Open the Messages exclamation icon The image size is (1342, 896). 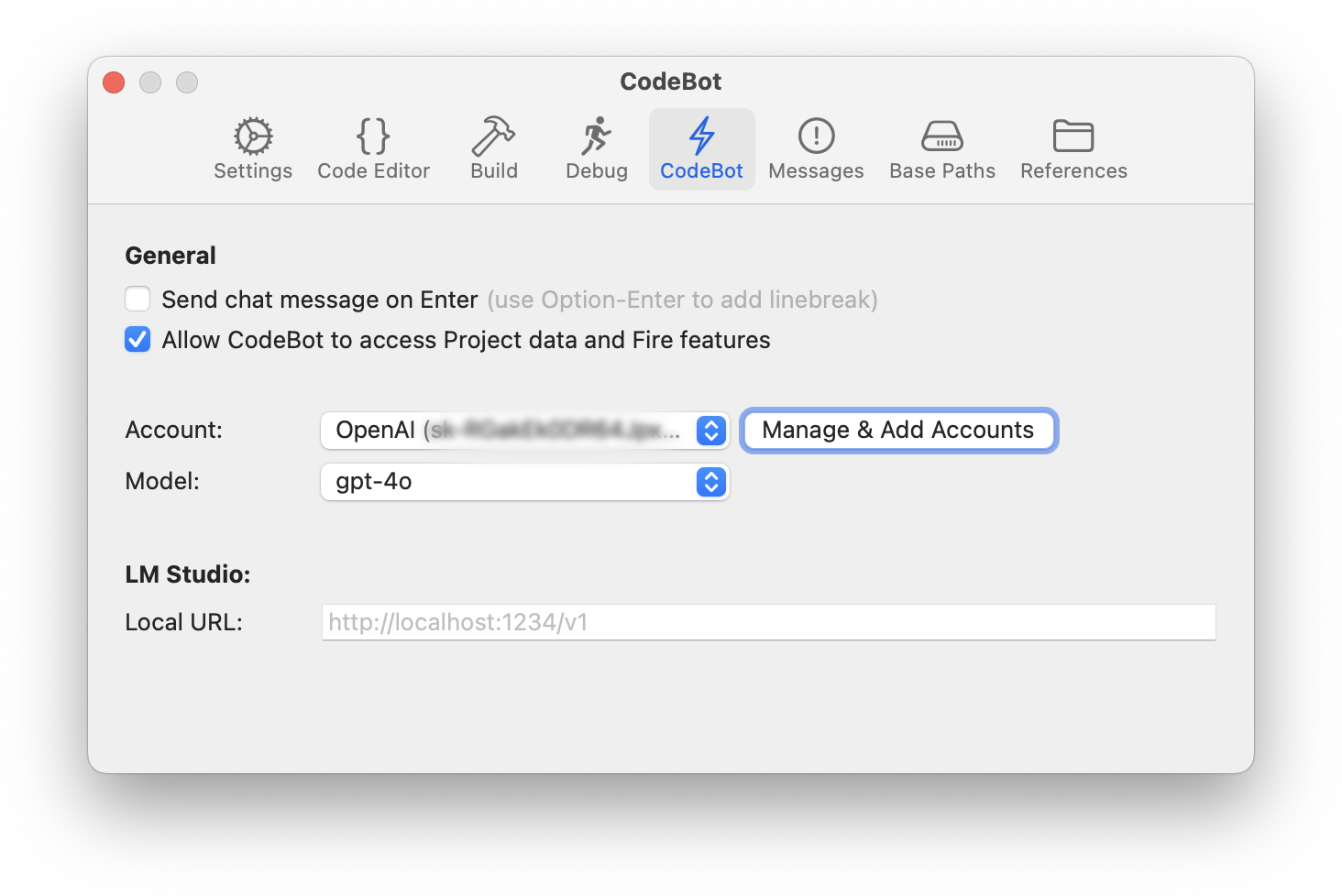[816, 137]
